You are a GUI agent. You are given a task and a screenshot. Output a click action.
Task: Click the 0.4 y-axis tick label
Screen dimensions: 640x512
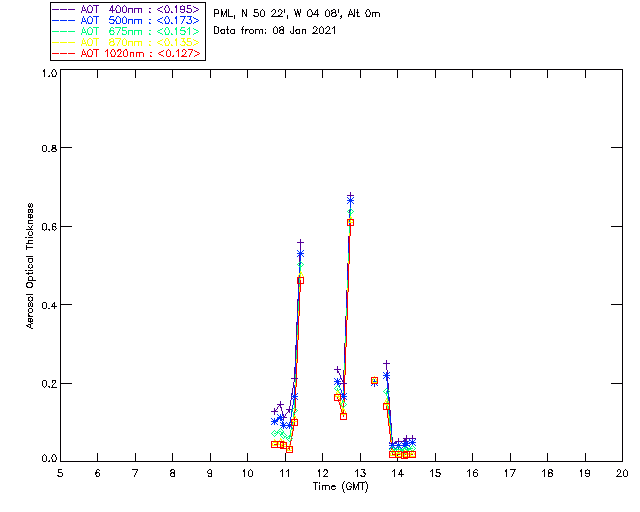[x=49, y=305]
